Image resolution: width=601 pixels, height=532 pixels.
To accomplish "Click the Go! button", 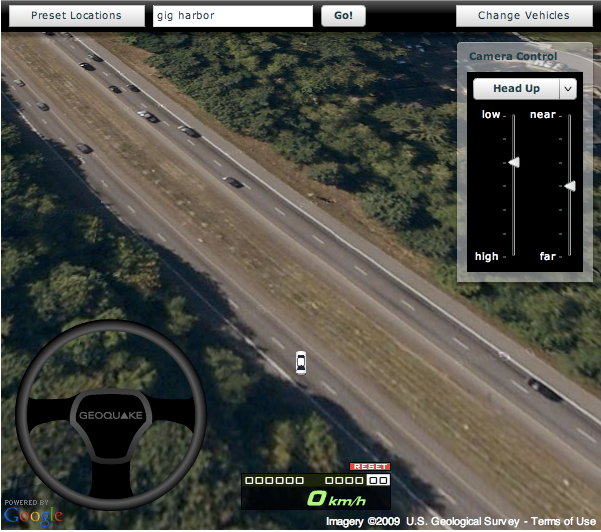I will click(343, 16).
